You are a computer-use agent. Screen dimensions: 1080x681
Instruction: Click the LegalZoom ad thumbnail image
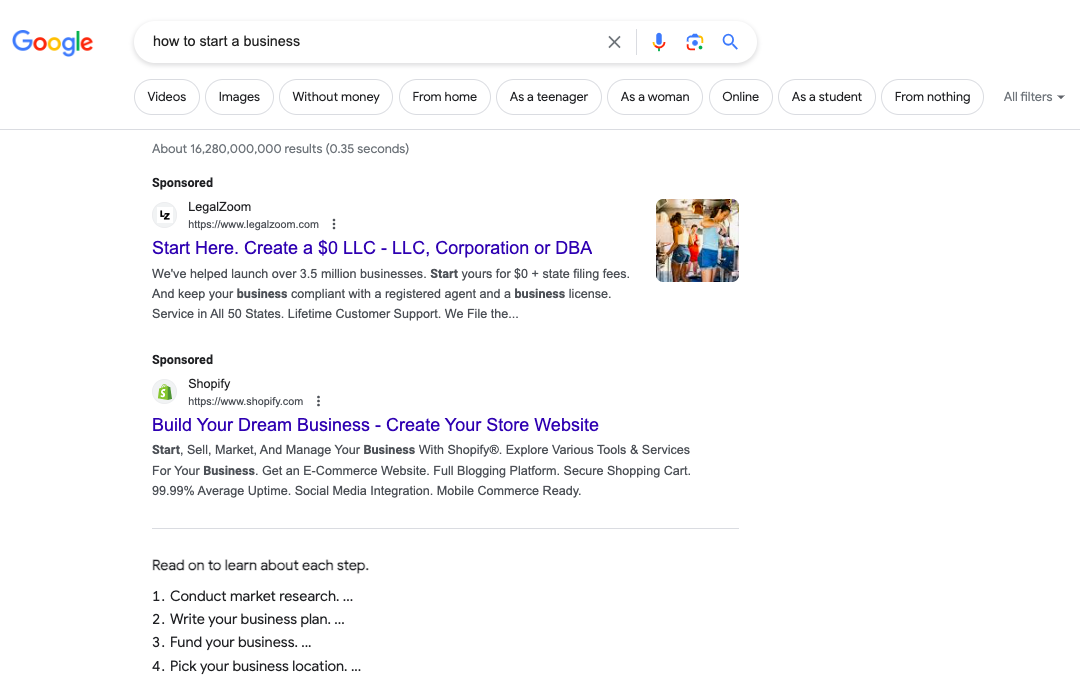pyautogui.click(x=697, y=240)
